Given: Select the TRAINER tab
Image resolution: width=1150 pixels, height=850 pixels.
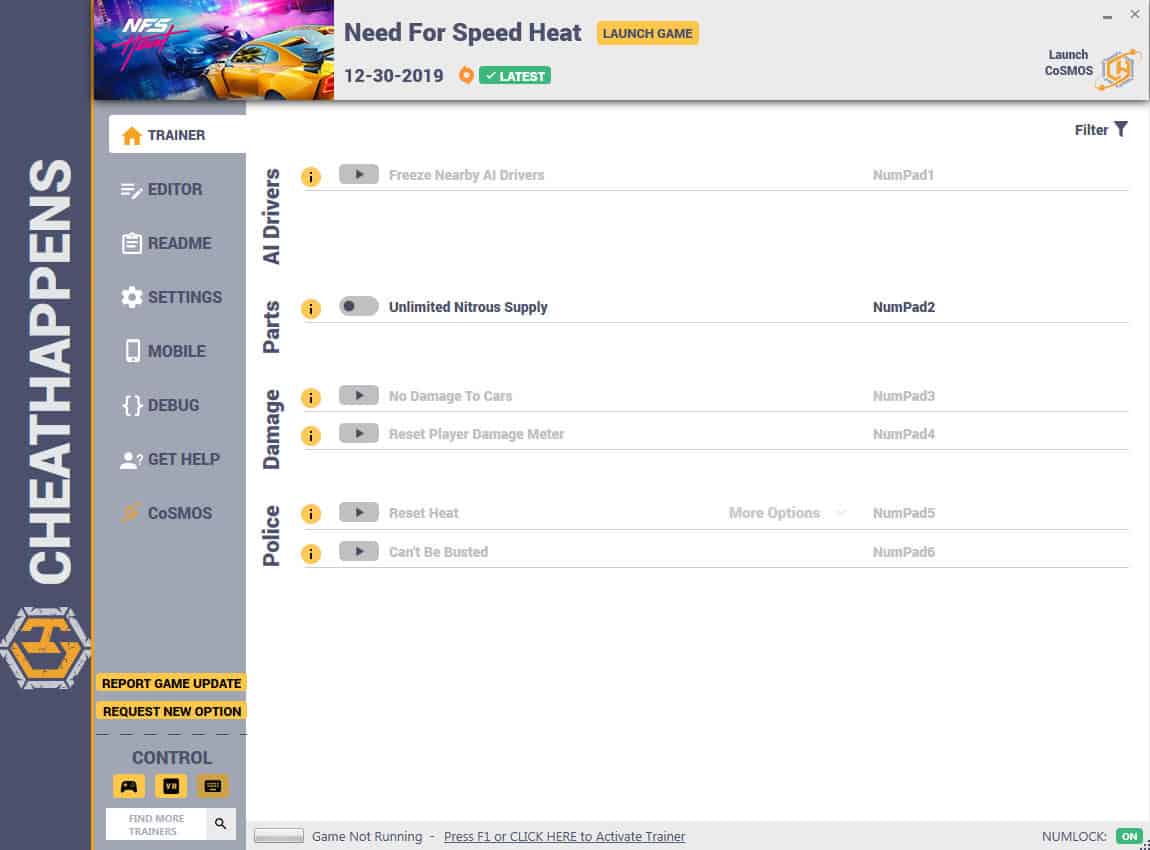Looking at the screenshot, I should click(177, 134).
